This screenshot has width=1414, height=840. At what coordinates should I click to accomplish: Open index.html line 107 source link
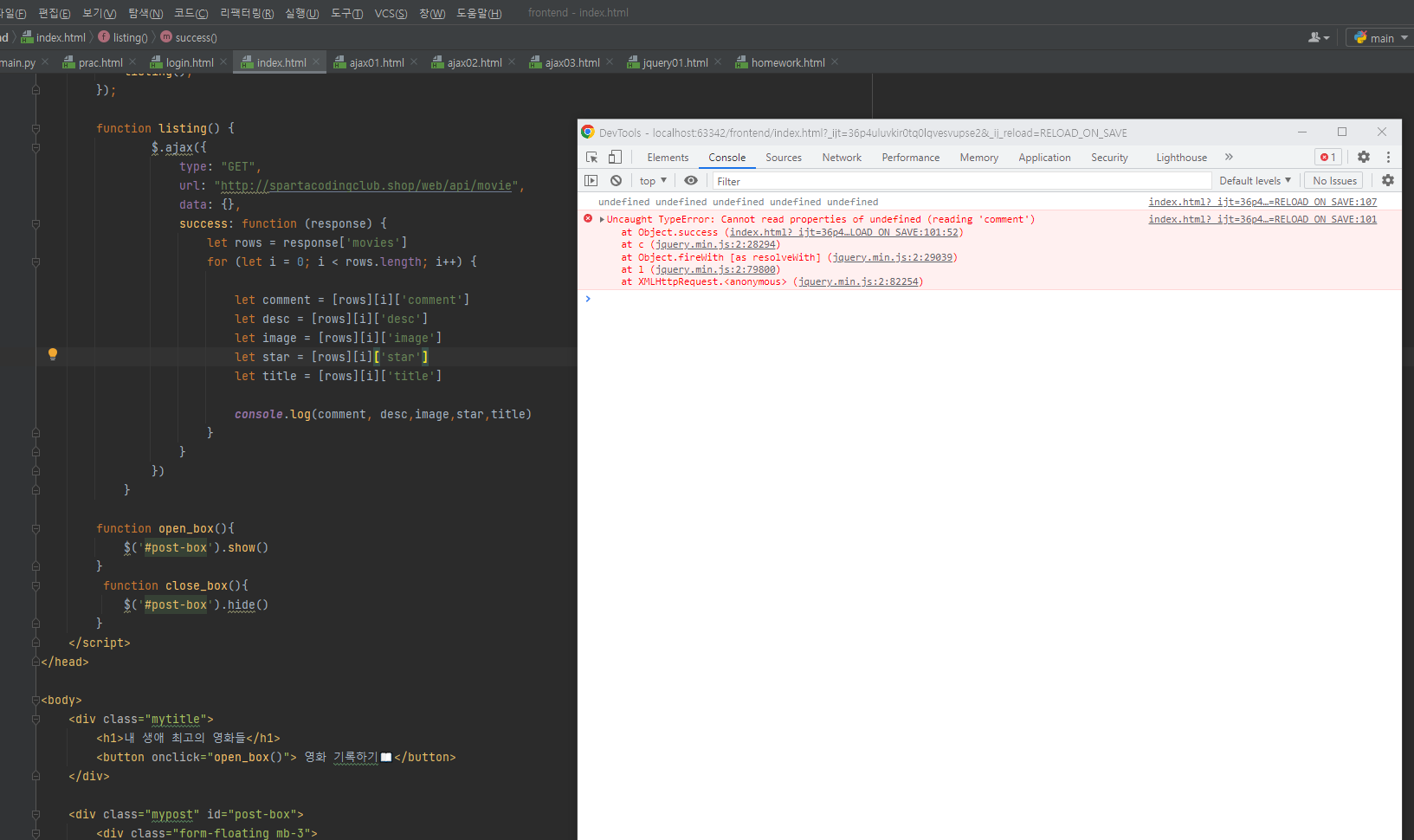[1262, 202]
